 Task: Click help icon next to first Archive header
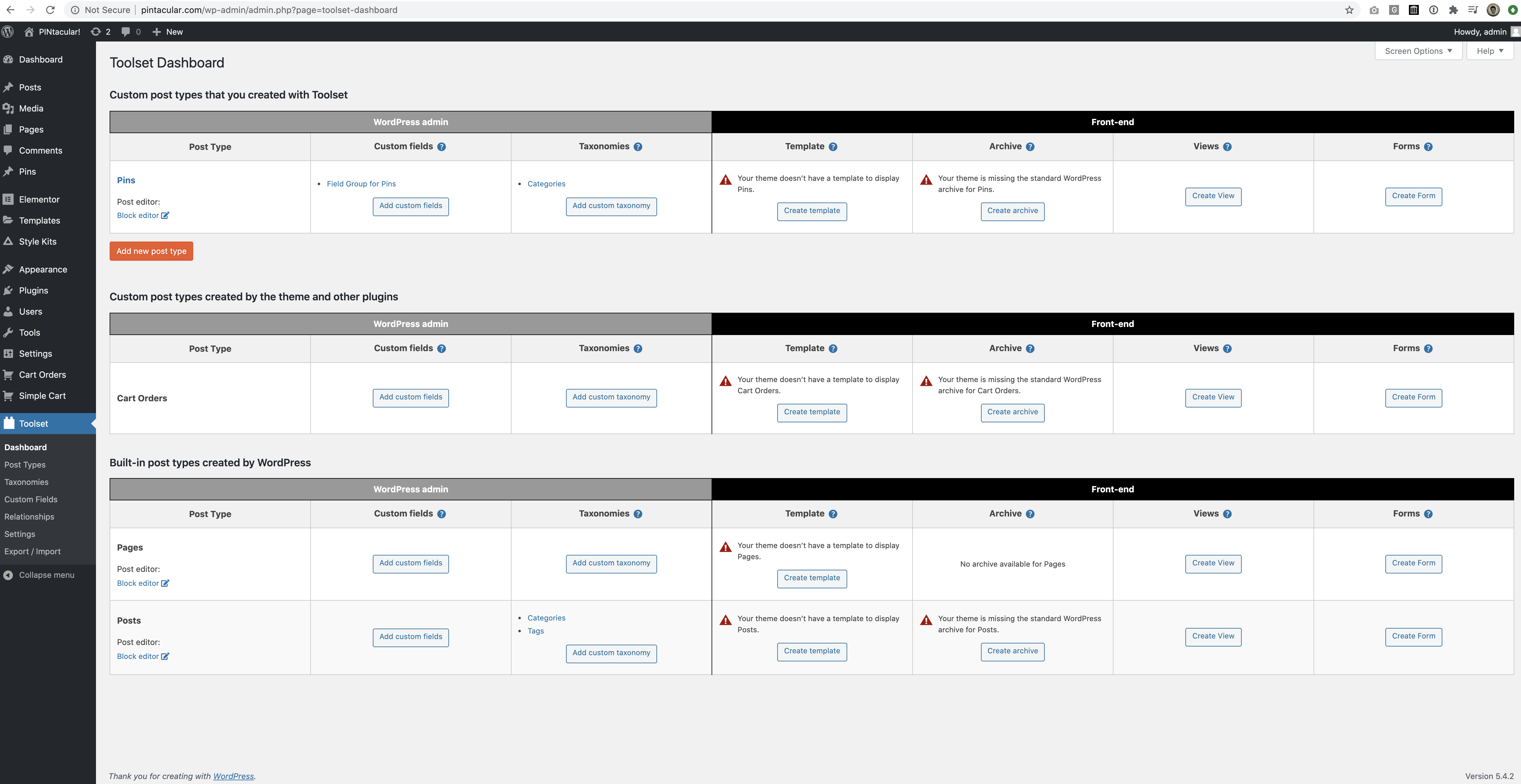pyautogui.click(x=1030, y=147)
